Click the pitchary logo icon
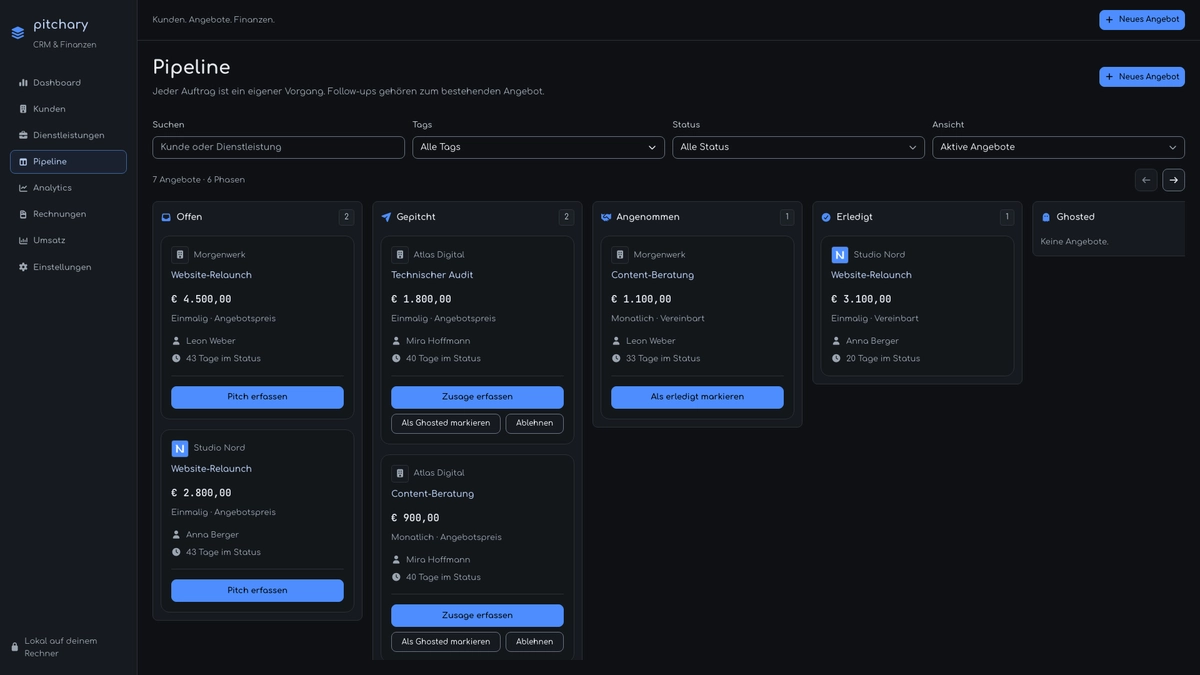The height and width of the screenshot is (675, 1200). pyautogui.click(x=18, y=33)
